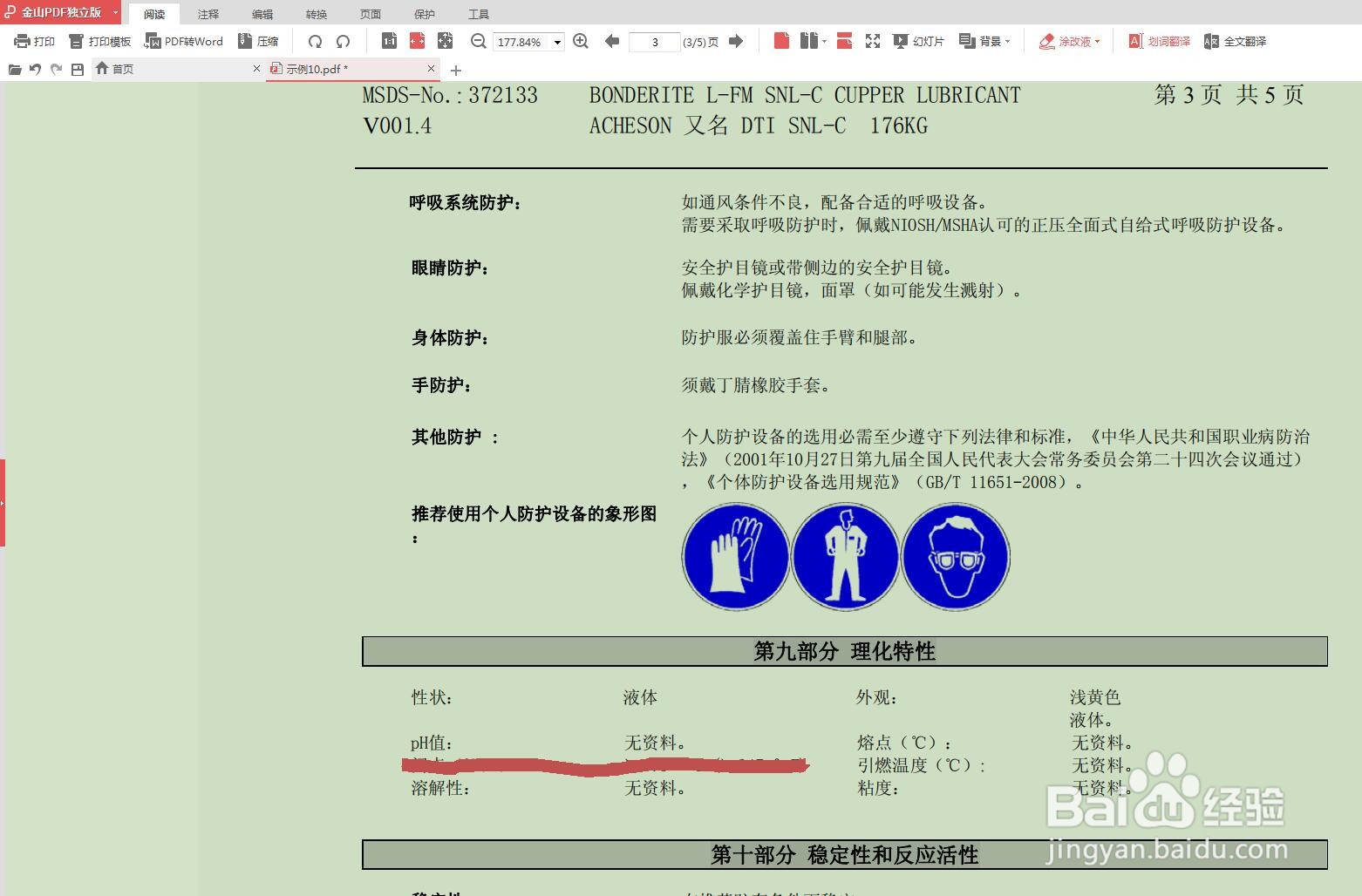Switch to 工具 tab

[479, 14]
